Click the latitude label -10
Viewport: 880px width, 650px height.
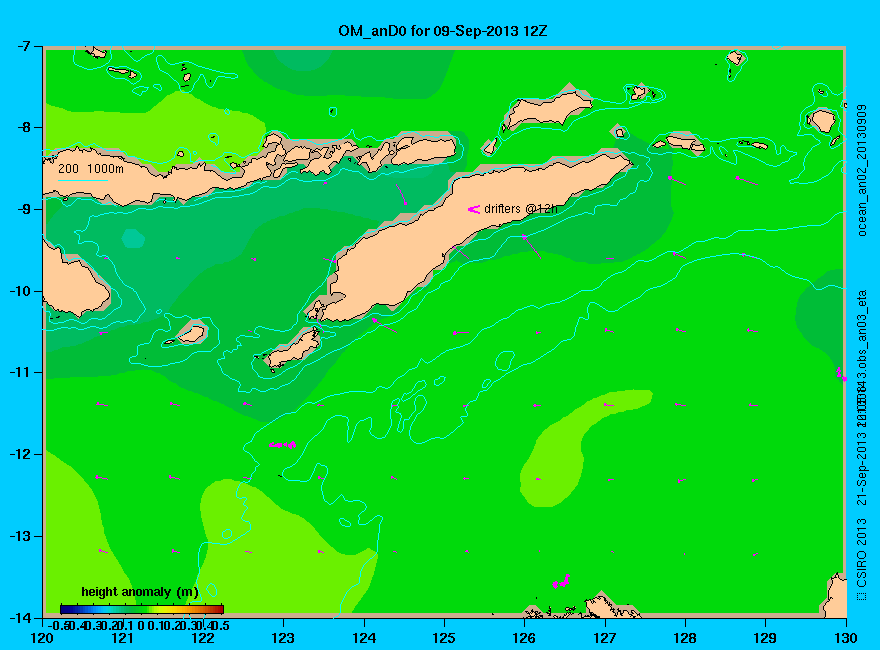[x=19, y=291]
